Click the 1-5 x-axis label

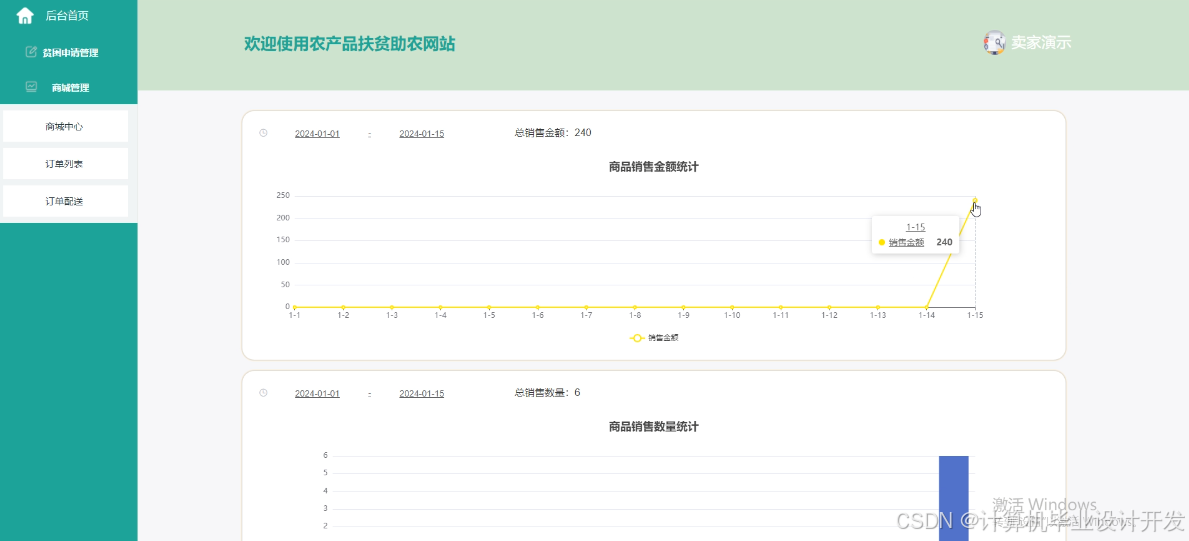pos(489,316)
